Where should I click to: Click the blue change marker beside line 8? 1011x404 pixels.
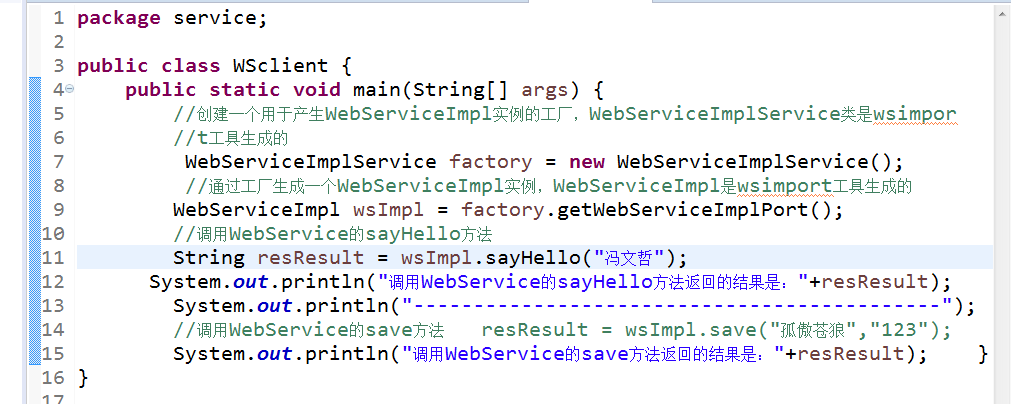coord(36,186)
